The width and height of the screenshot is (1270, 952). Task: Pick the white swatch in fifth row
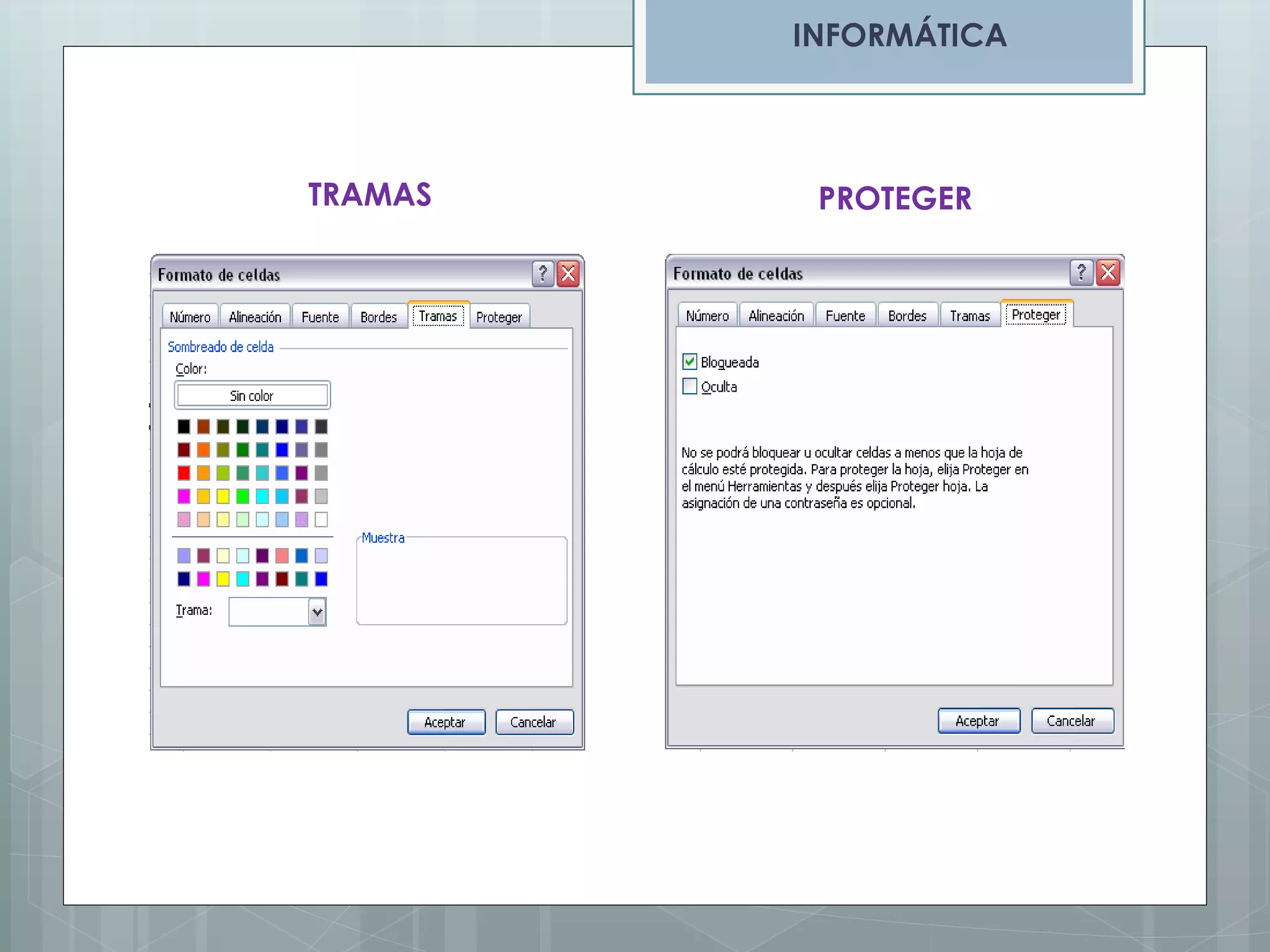pos(321,519)
